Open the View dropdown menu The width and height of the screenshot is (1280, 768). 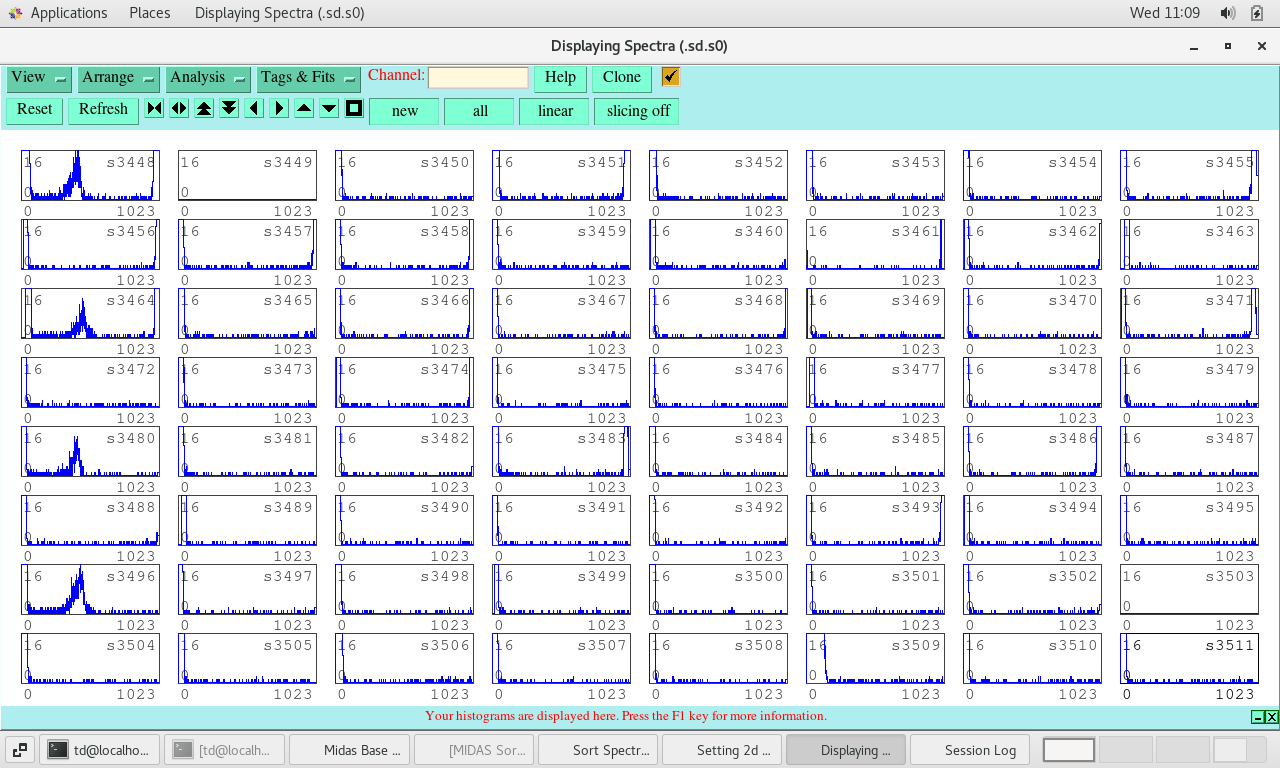[39, 78]
